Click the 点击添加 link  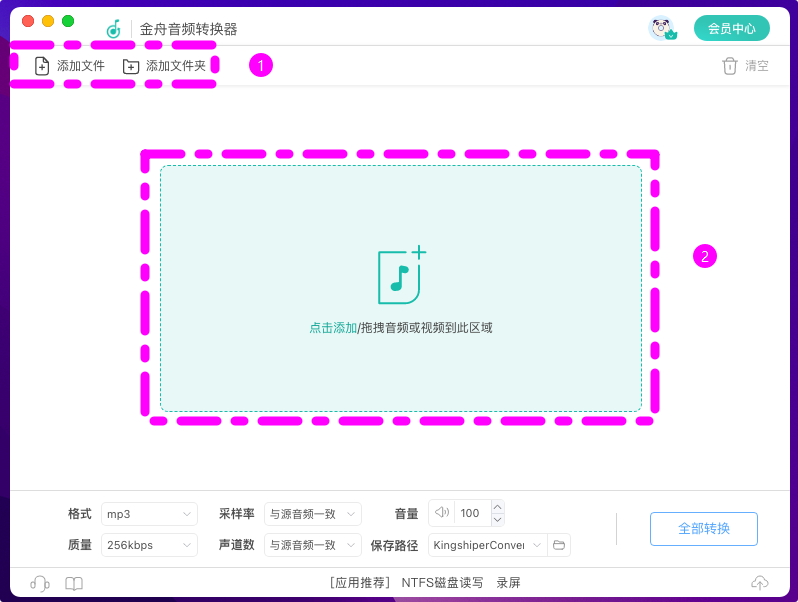tap(333, 328)
